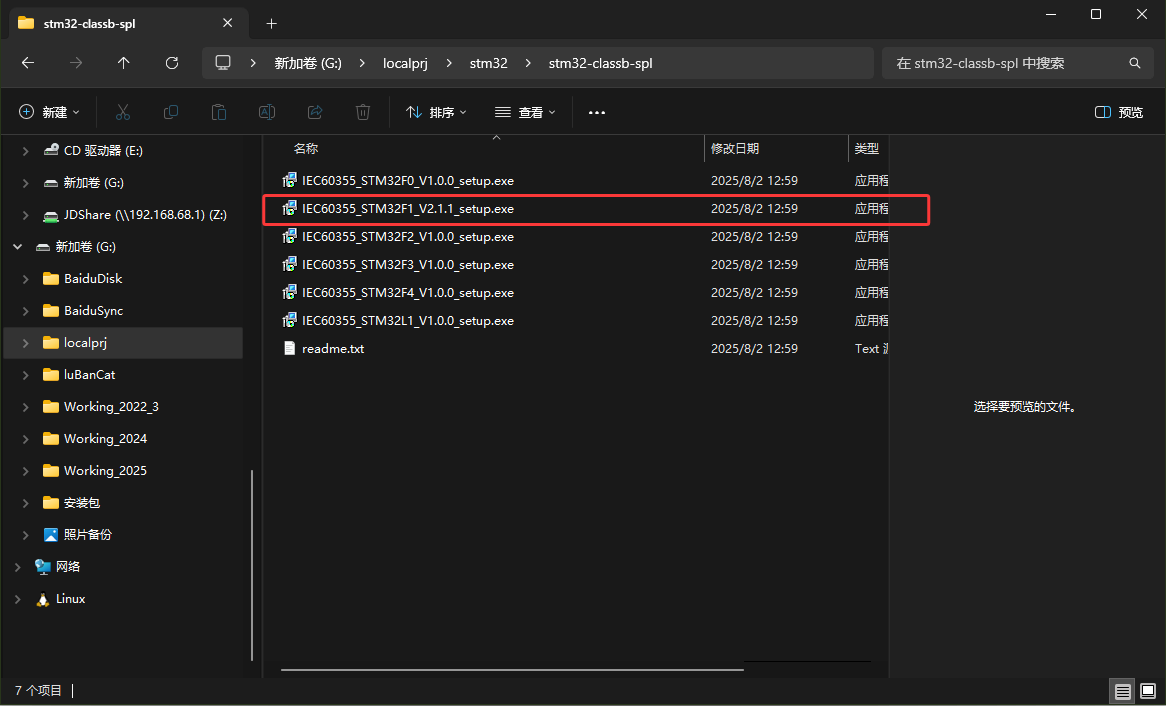The image size is (1166, 706).
Task: Open a new tab with plus icon
Action: pyautogui.click(x=271, y=24)
